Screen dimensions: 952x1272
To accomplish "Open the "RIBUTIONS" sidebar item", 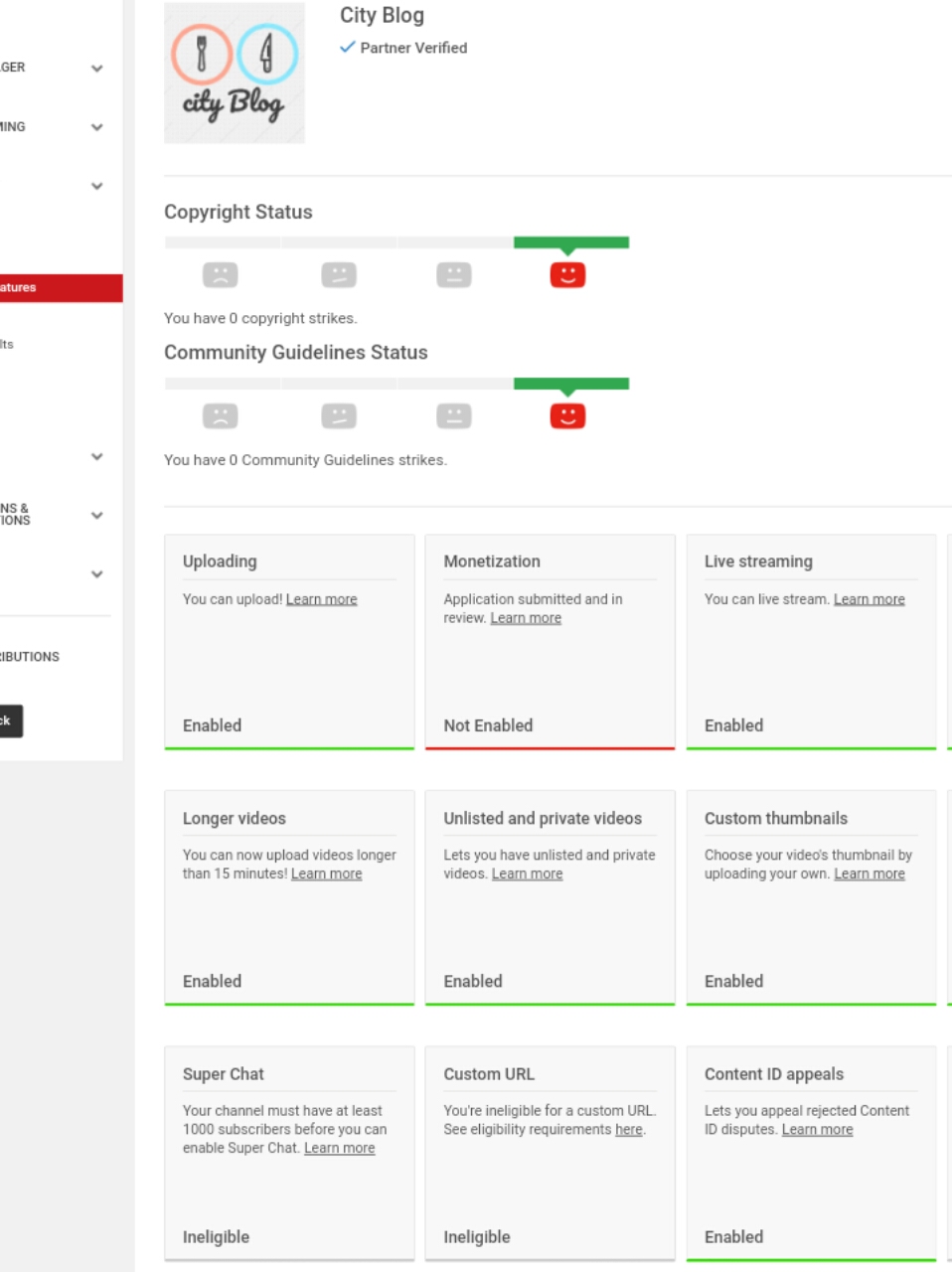I will (30, 657).
